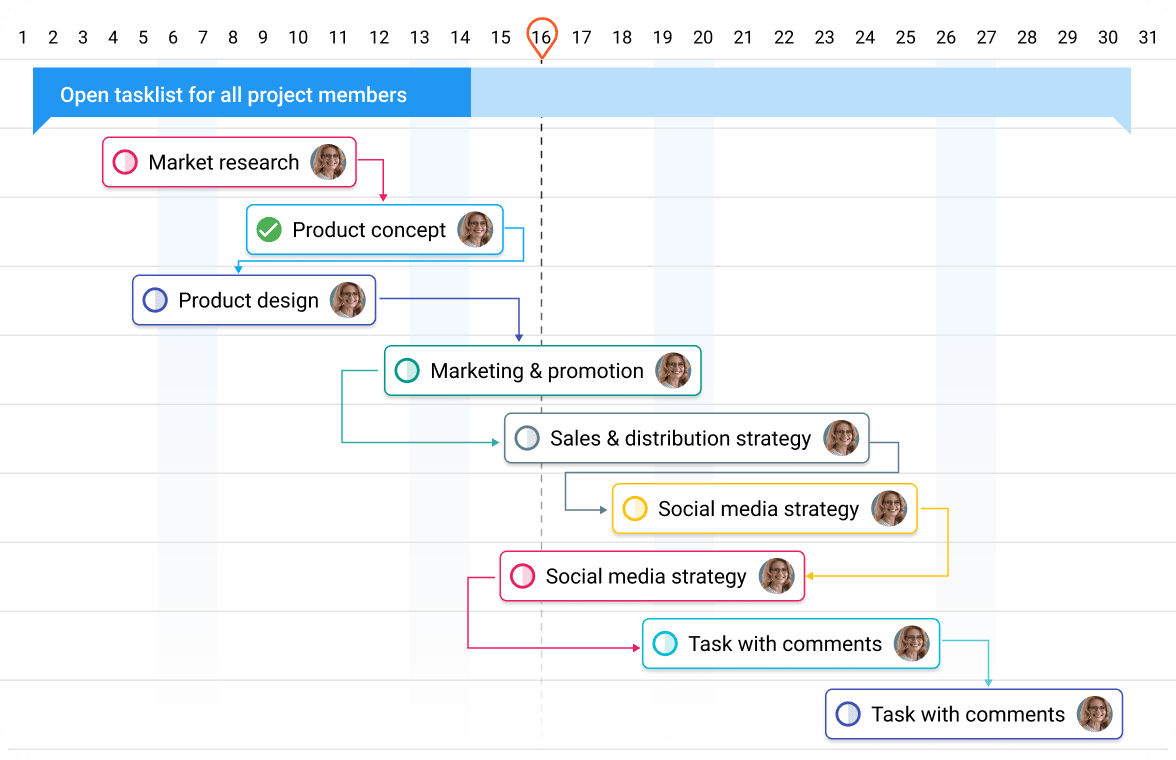Click the avatar on the teal Task with comments

(x=913, y=644)
